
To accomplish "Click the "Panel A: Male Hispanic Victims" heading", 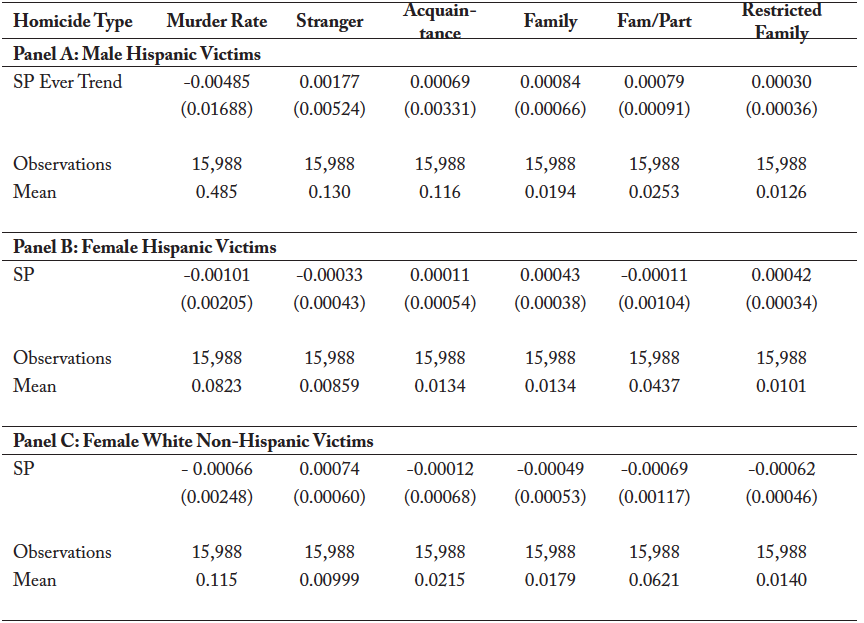I will pyautogui.click(x=137, y=54).
